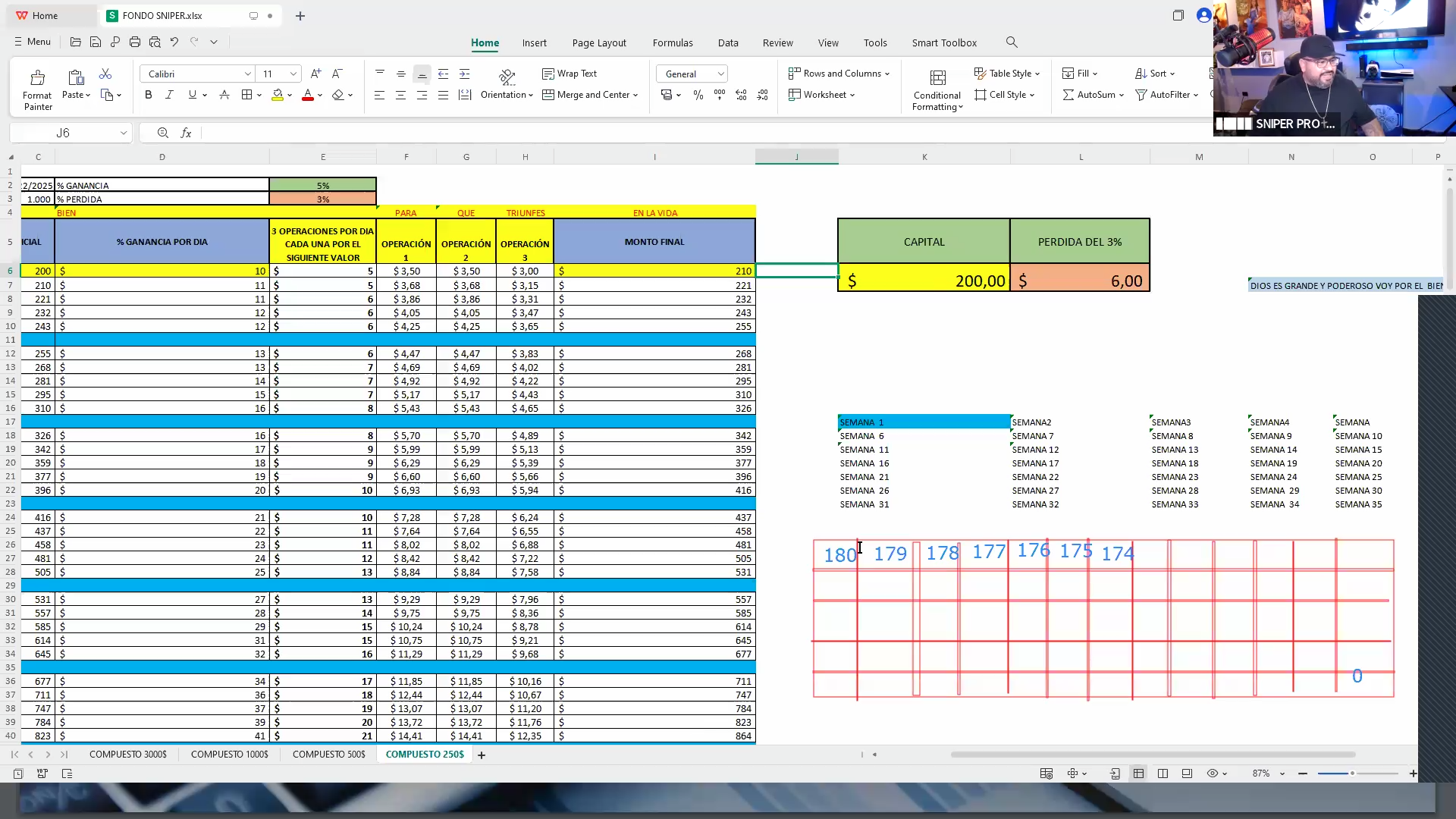Click the Print icon in quick toolbar
Image resolution: width=1456 pixels, height=819 pixels.
[135, 42]
